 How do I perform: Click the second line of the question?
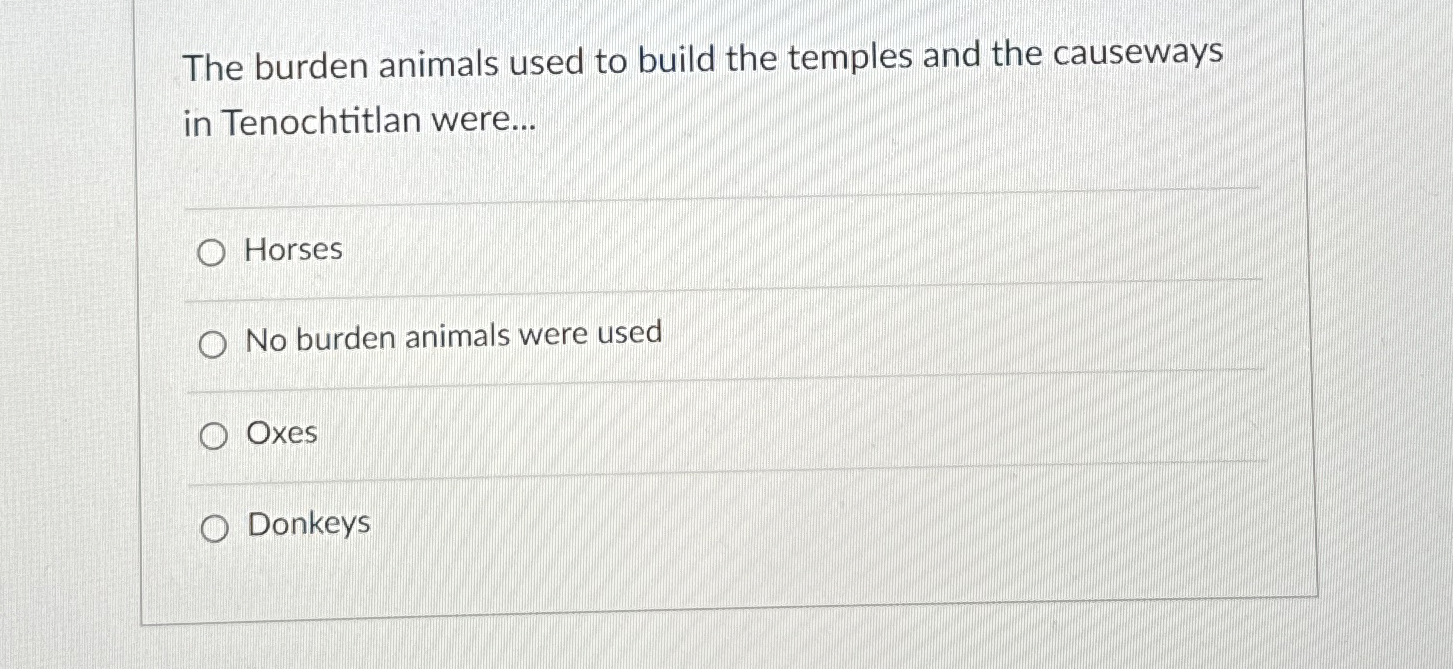360,122
